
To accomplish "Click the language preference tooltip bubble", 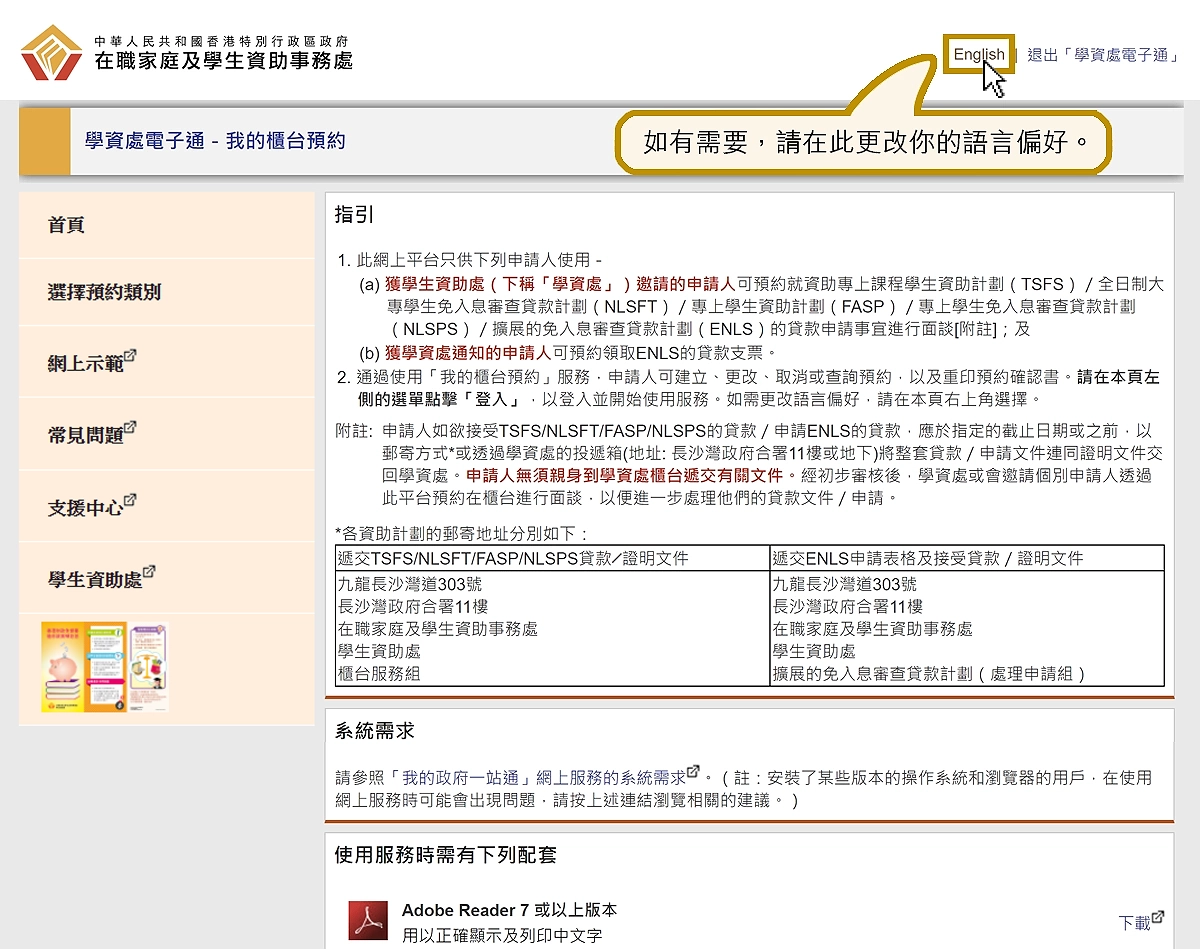I will click(x=865, y=143).
